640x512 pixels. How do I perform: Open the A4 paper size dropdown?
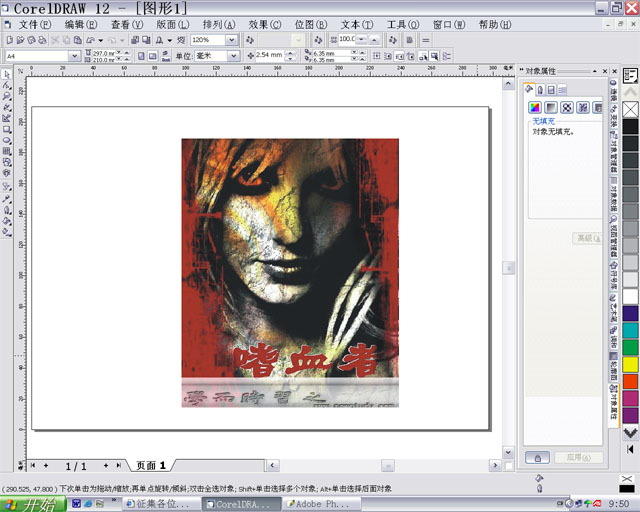tap(74, 56)
